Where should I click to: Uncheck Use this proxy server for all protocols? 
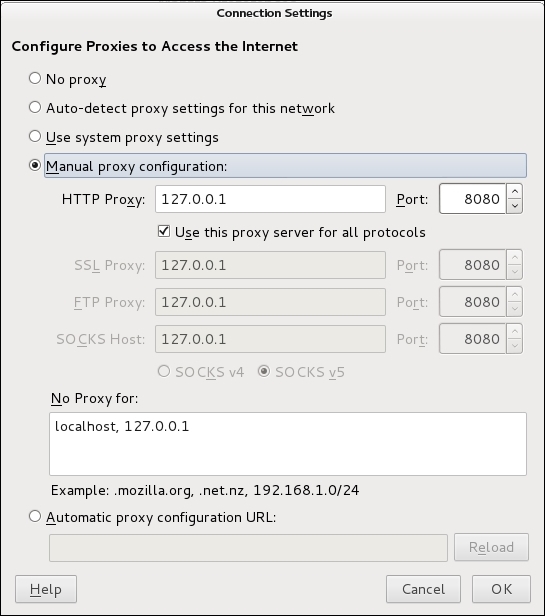pos(164,231)
